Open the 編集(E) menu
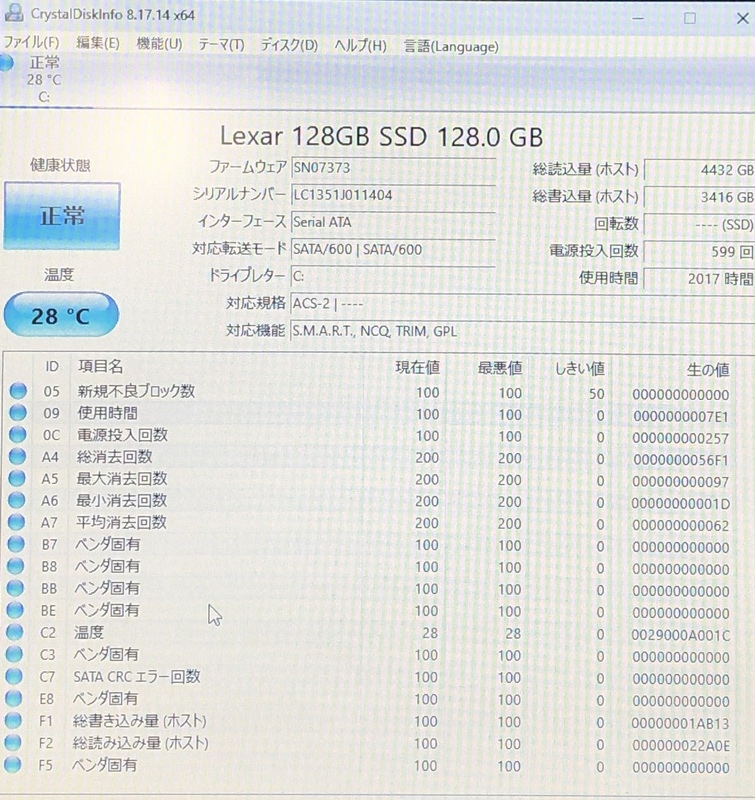Screen dimensions: 755x800 point(97,43)
